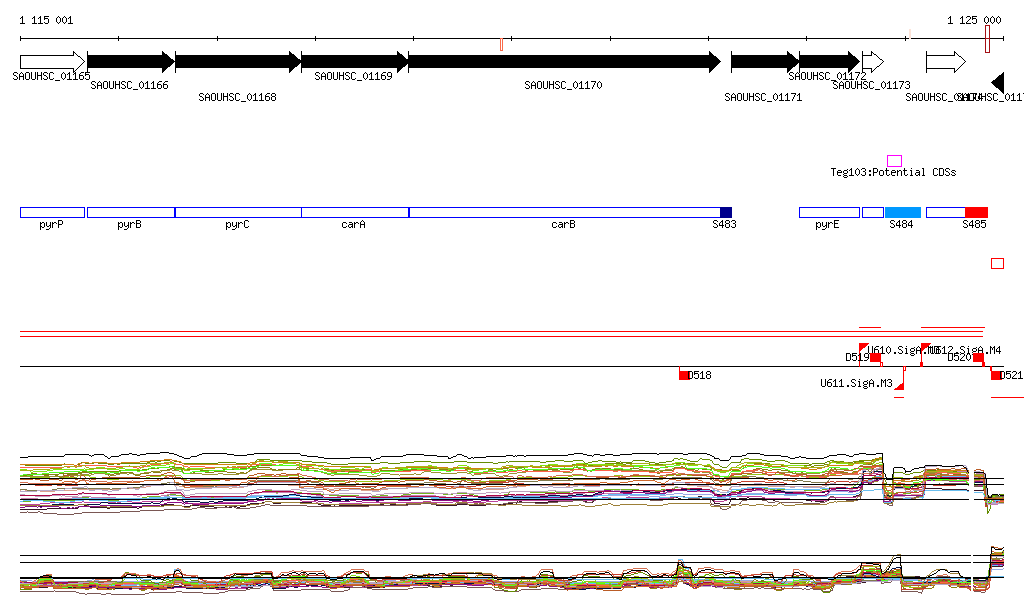Click the light blue S484 segment

(x=902, y=212)
